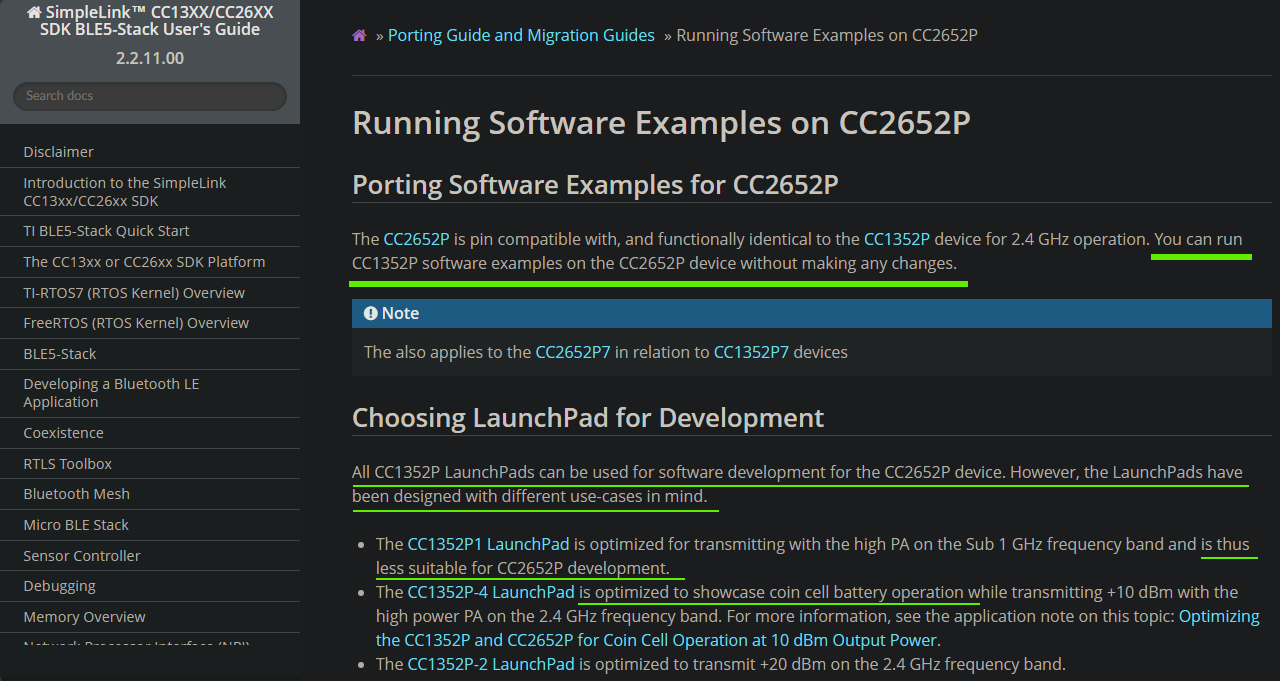Follow the CC1352P link in first paragraph
Screen dimensions: 1280x681
pyautogui.click(x=897, y=240)
